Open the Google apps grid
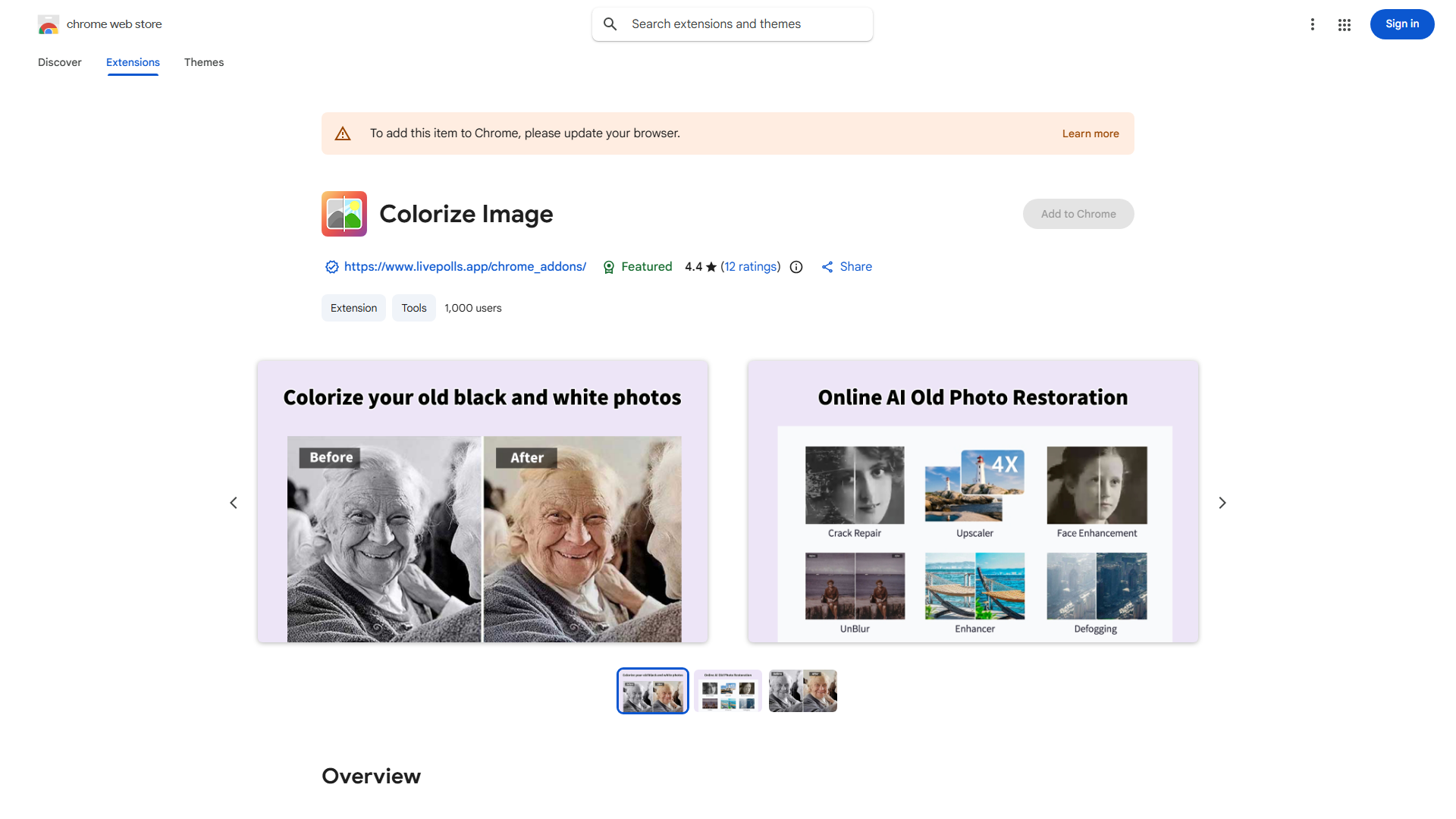 click(1344, 24)
